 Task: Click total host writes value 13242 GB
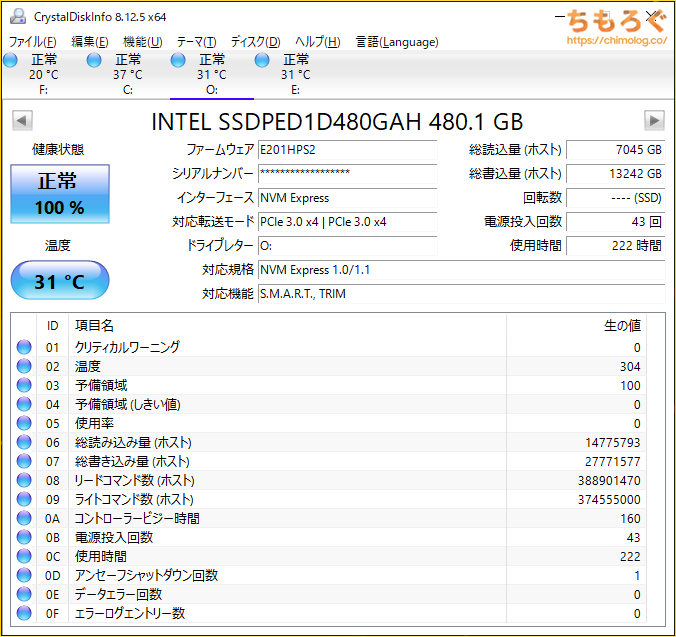(x=616, y=174)
